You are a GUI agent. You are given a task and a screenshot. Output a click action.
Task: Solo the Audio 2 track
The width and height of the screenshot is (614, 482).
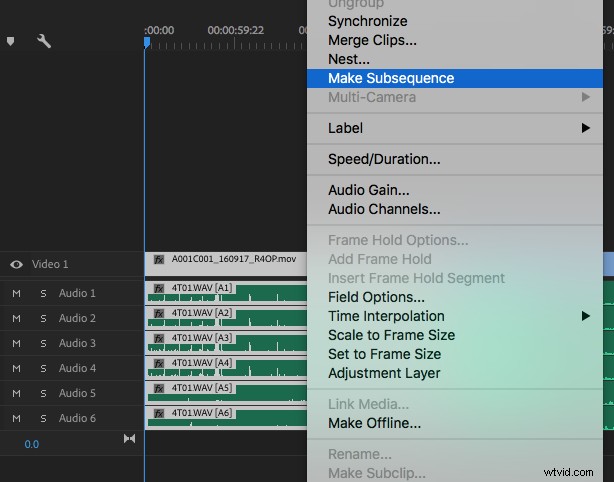pyautogui.click(x=43, y=318)
